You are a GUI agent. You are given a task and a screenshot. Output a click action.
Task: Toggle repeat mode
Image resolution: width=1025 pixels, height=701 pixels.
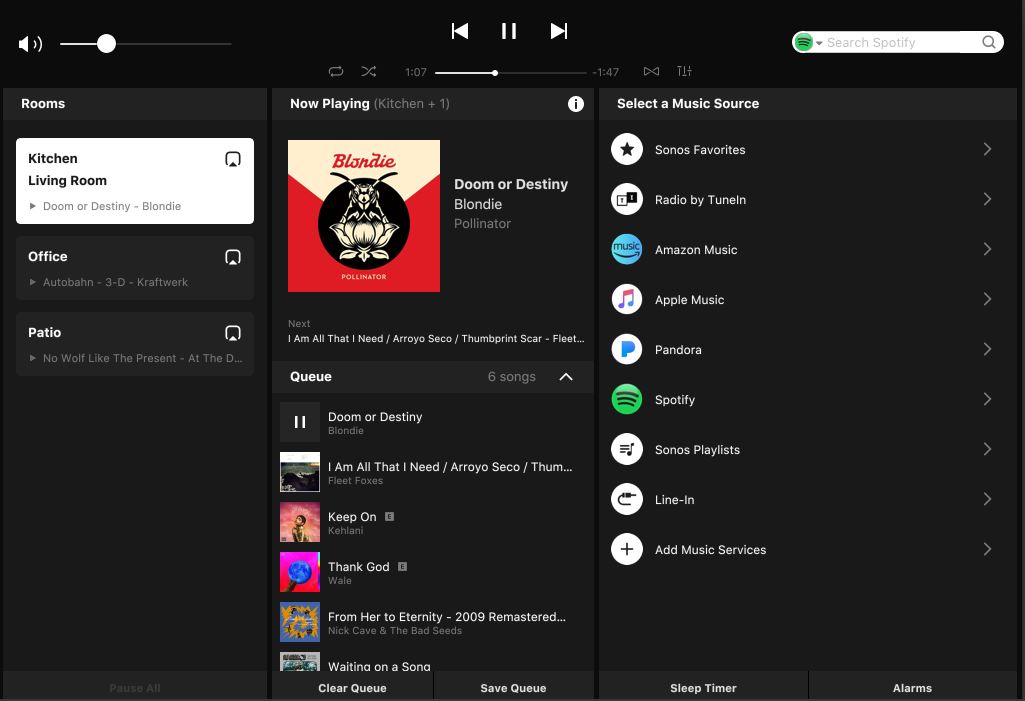(x=336, y=71)
